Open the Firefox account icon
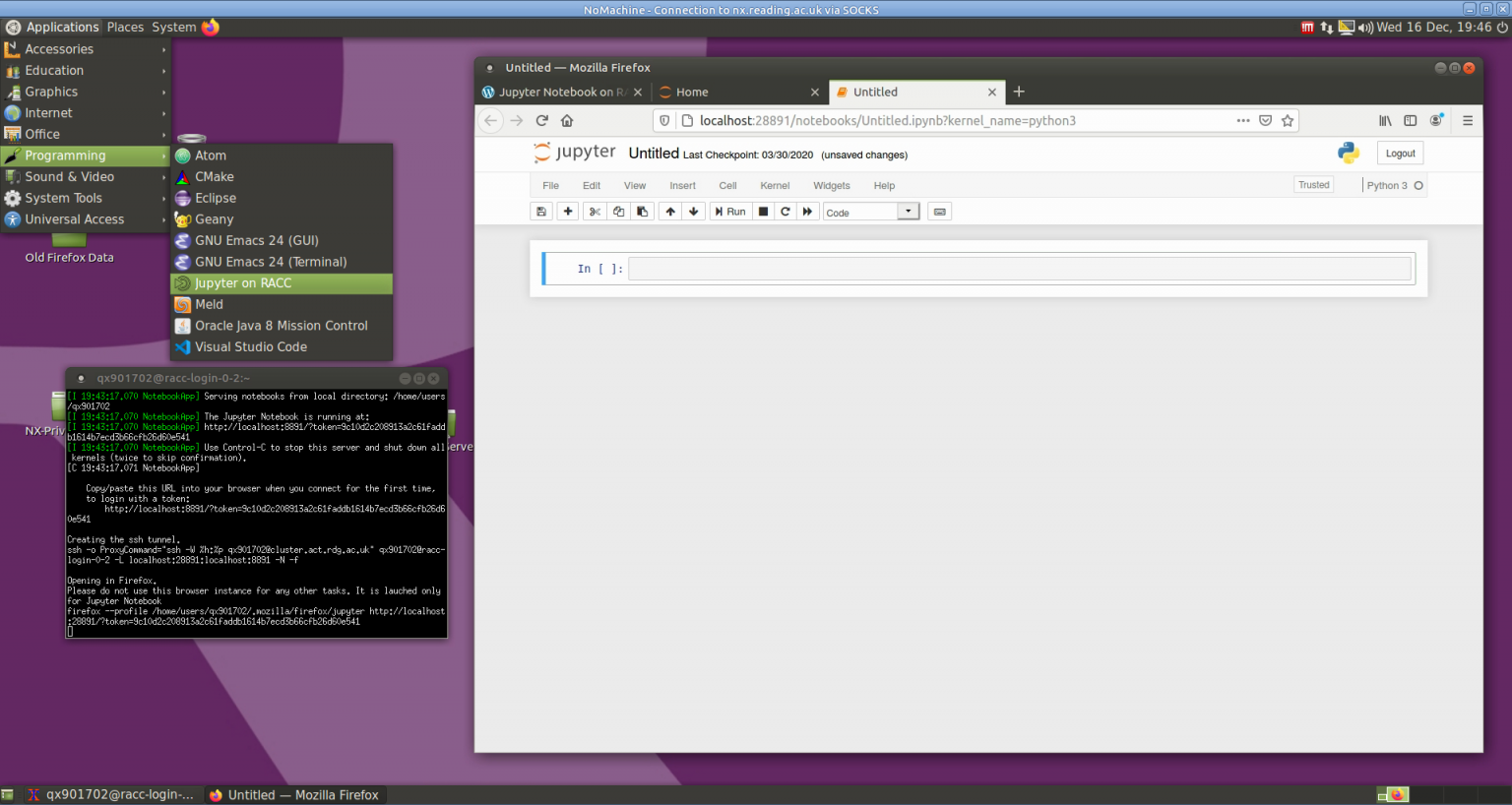Screen dimensions: 1512x805 click(1436, 120)
